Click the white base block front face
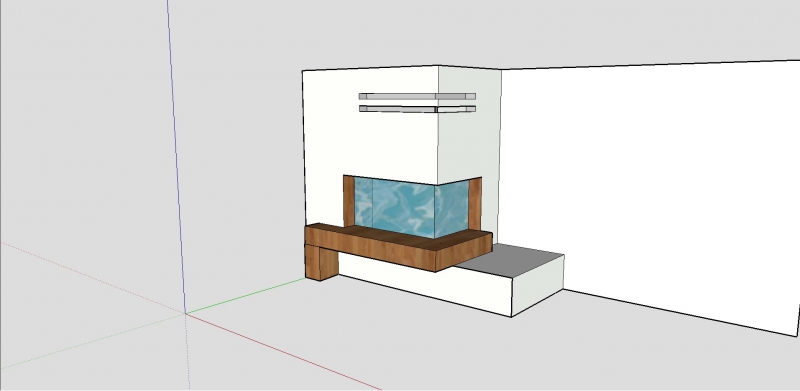This screenshot has width=800, height=391. tap(424, 285)
